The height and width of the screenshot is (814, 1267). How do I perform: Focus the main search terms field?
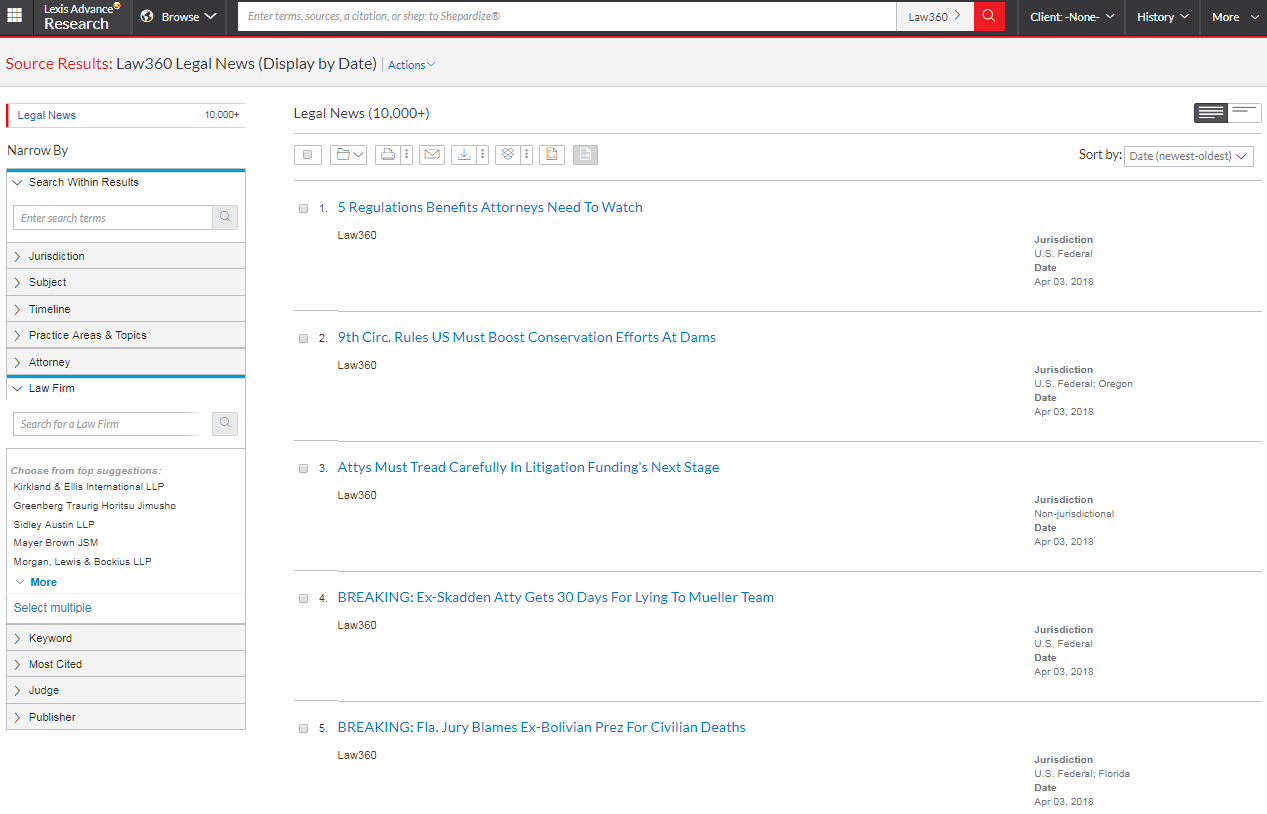point(567,16)
